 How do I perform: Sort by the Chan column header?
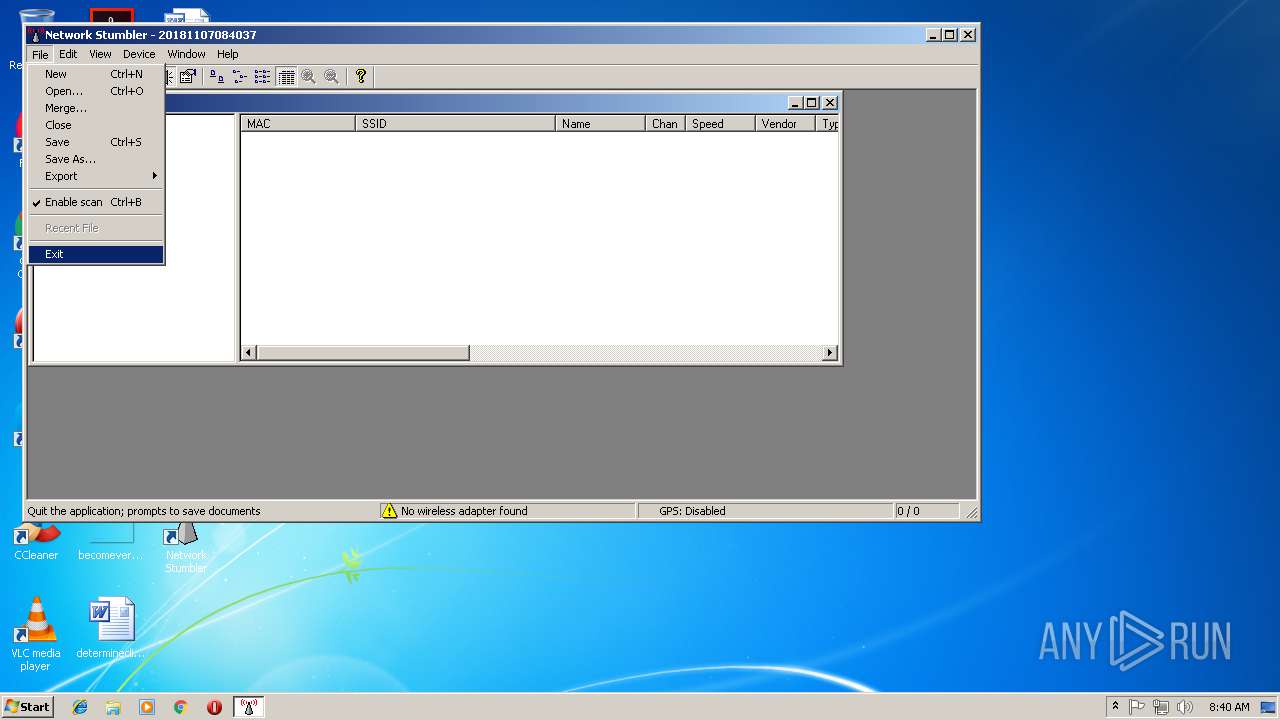click(x=665, y=124)
